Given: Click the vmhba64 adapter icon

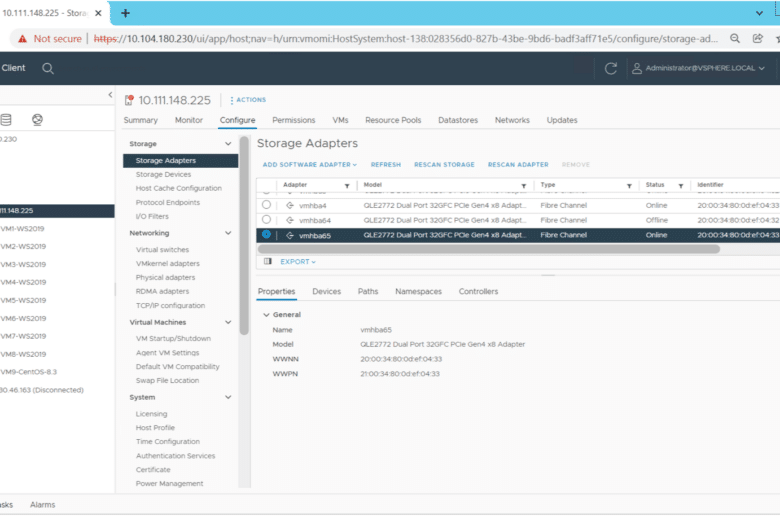Looking at the screenshot, I should (290, 220).
